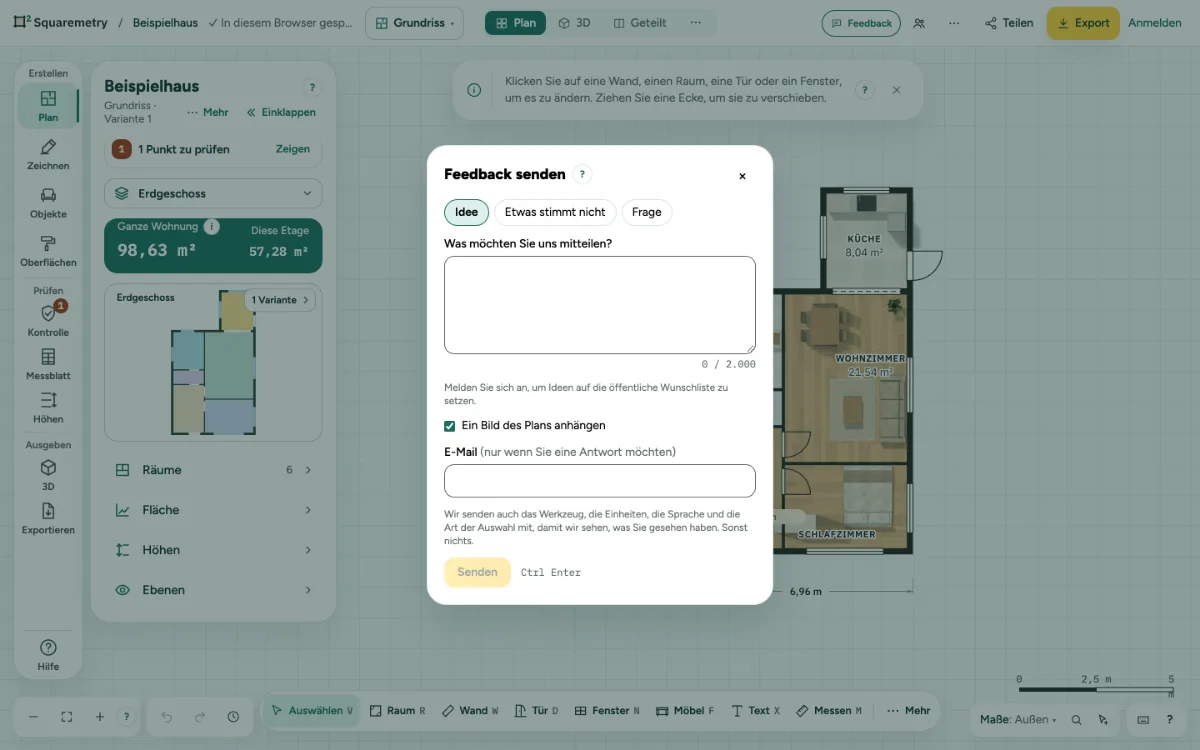This screenshot has width=1200, height=750.
Task: Open the Grundriss dropdown in the header
Action: pyautogui.click(x=415, y=23)
